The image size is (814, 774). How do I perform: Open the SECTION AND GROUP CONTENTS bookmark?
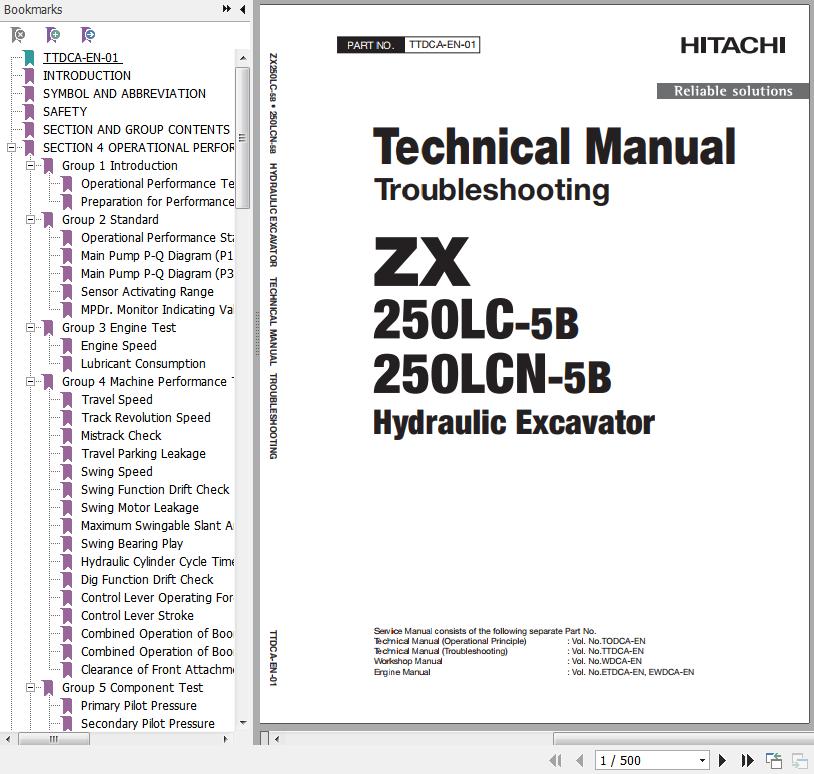(136, 130)
